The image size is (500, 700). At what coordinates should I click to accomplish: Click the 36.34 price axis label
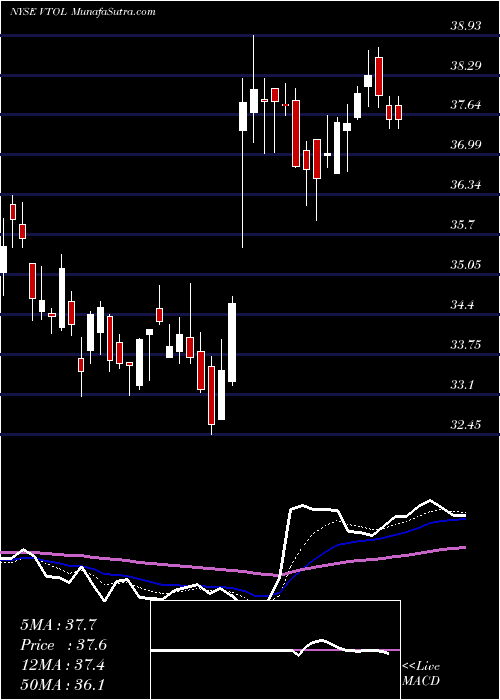tap(466, 185)
